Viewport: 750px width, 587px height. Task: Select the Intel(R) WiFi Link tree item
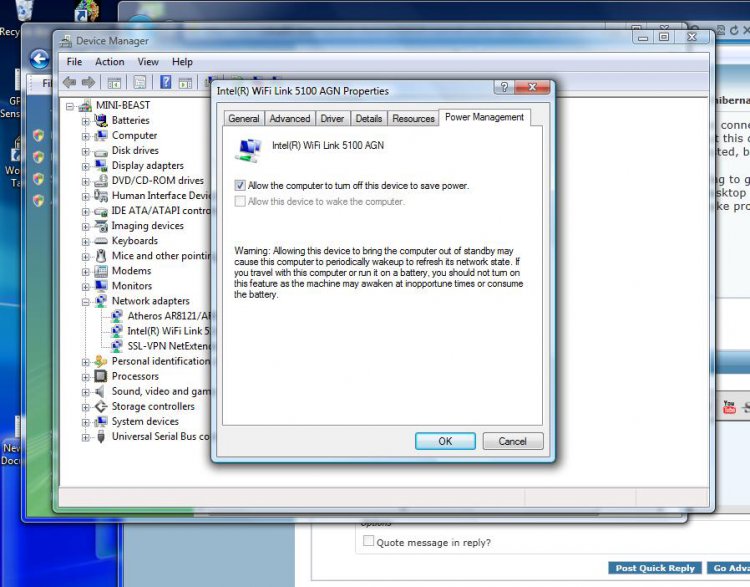[x=168, y=331]
